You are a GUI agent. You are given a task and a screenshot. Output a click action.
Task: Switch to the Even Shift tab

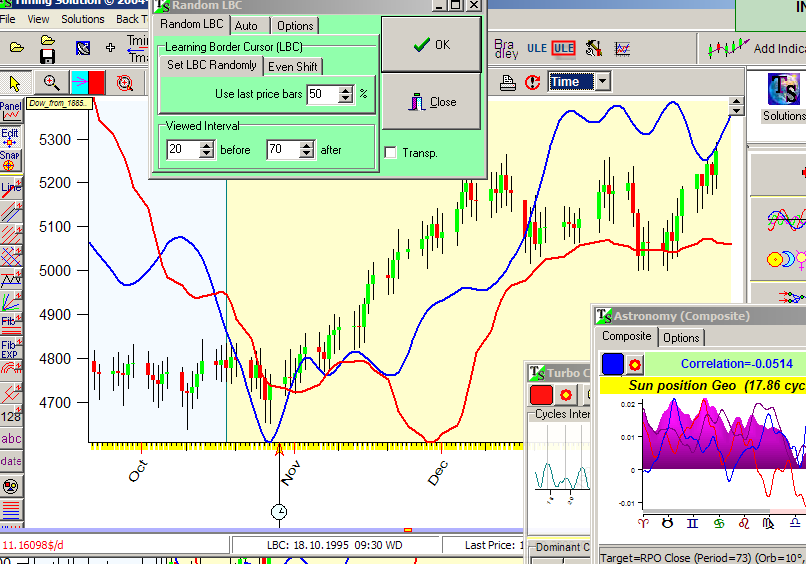tap(293, 66)
